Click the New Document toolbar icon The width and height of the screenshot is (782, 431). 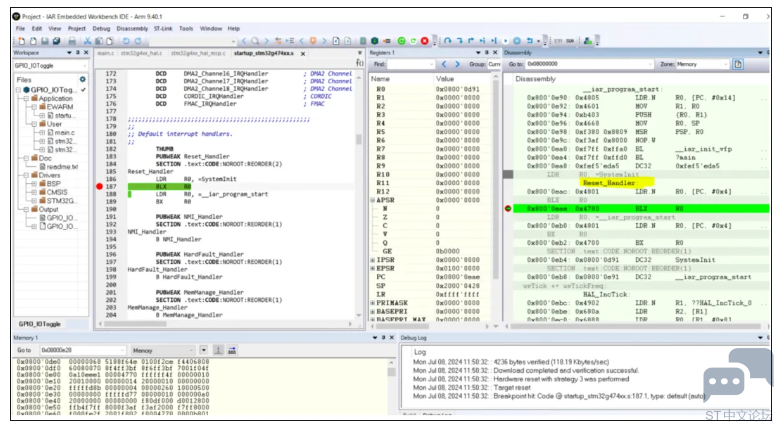pyautogui.click(x=22, y=41)
